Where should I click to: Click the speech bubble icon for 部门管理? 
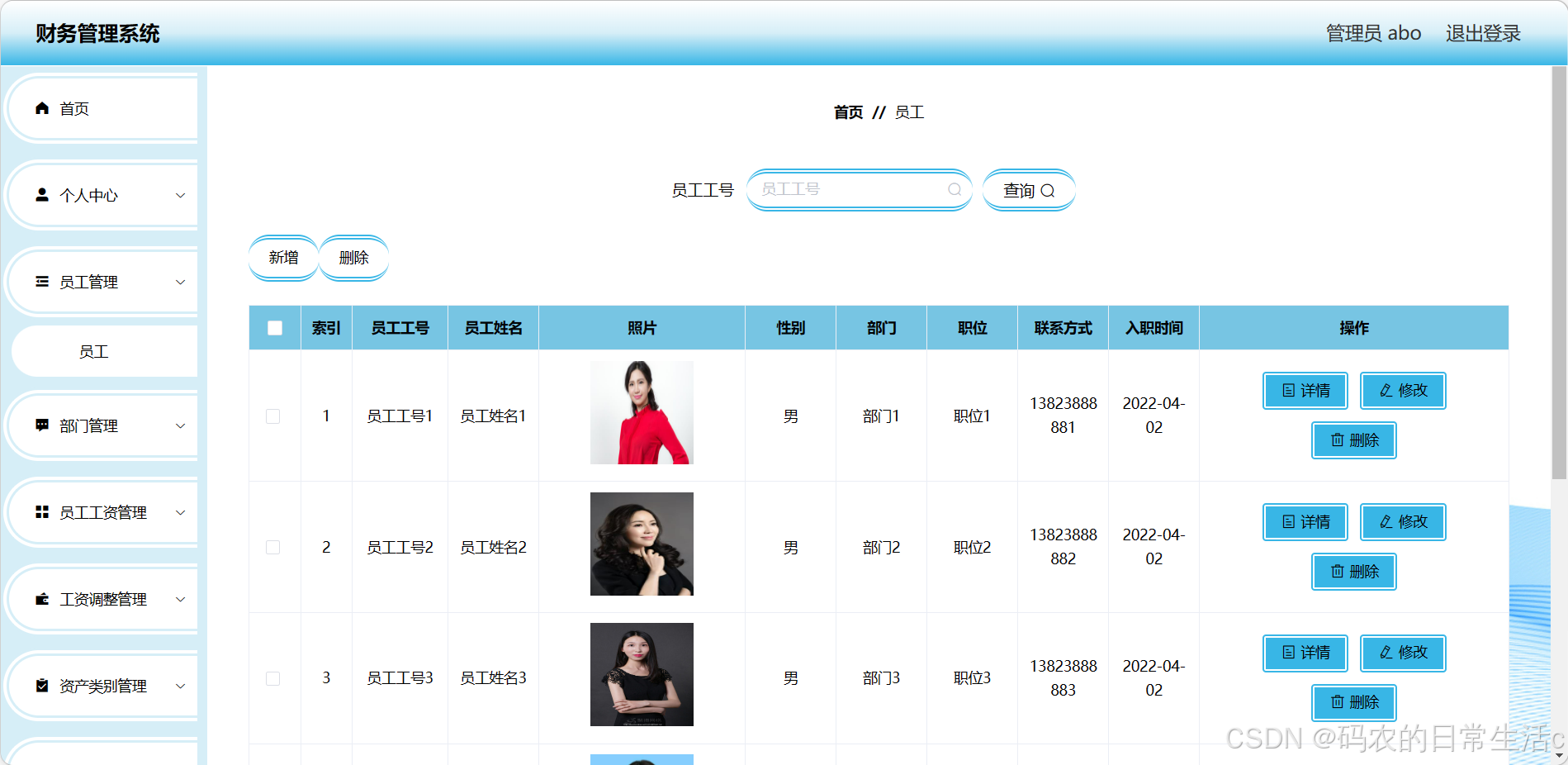[x=41, y=425]
